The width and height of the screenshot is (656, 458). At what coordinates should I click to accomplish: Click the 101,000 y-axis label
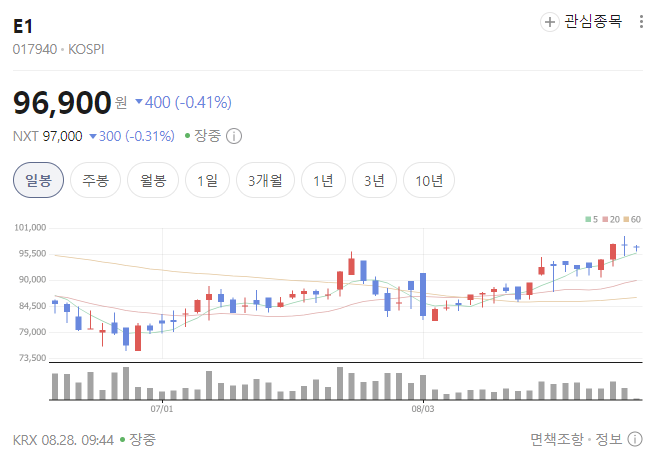(30, 228)
